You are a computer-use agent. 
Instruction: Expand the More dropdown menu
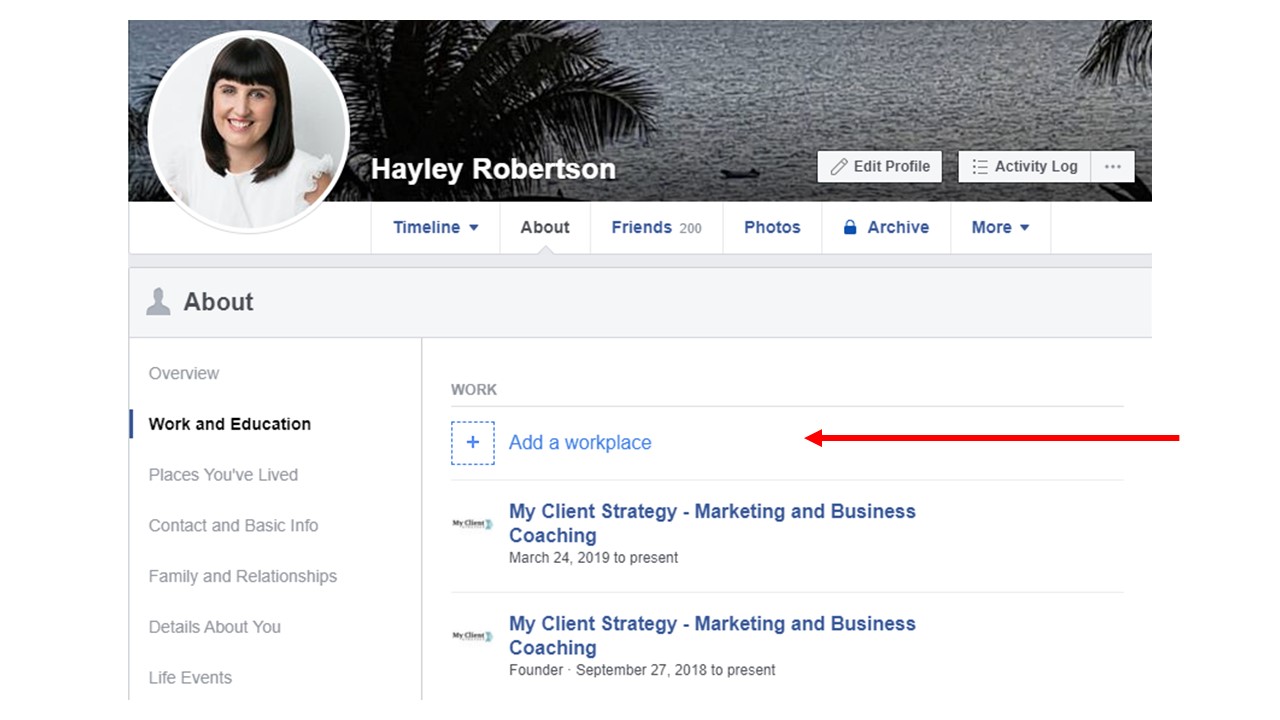click(1000, 228)
